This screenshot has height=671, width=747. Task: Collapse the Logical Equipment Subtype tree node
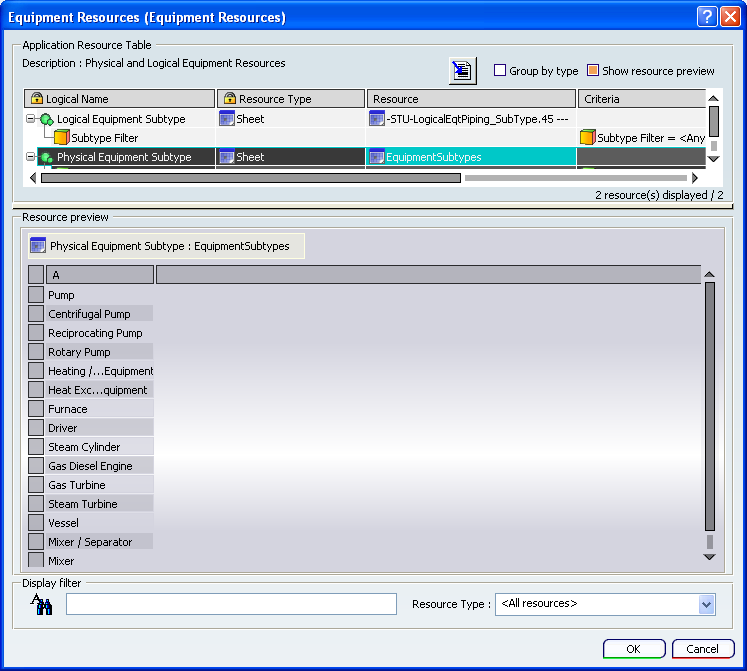(x=30, y=118)
